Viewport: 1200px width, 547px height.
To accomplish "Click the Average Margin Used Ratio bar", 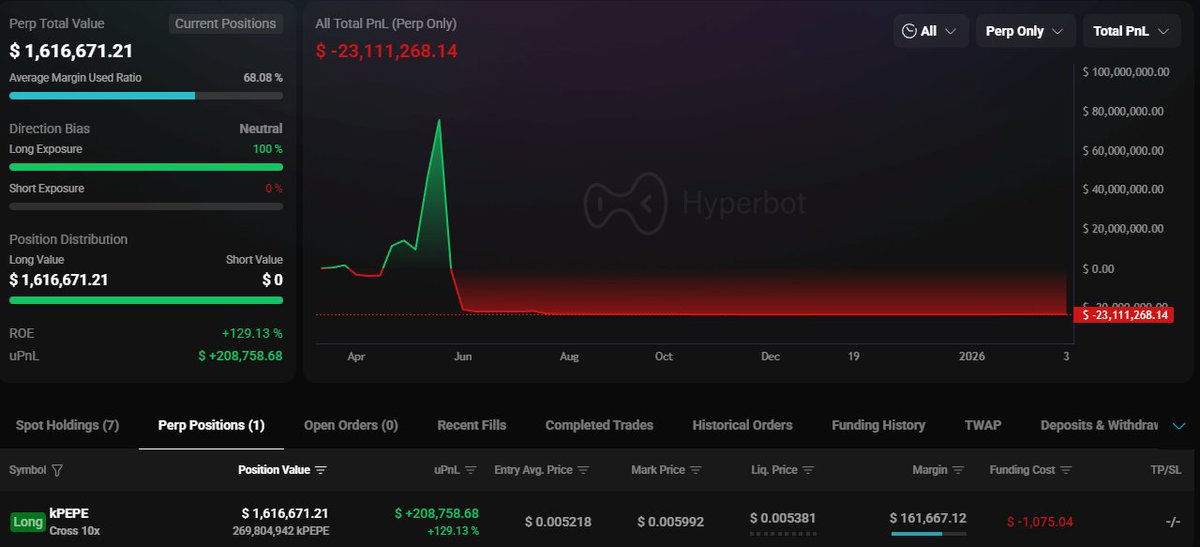I will point(146,96).
